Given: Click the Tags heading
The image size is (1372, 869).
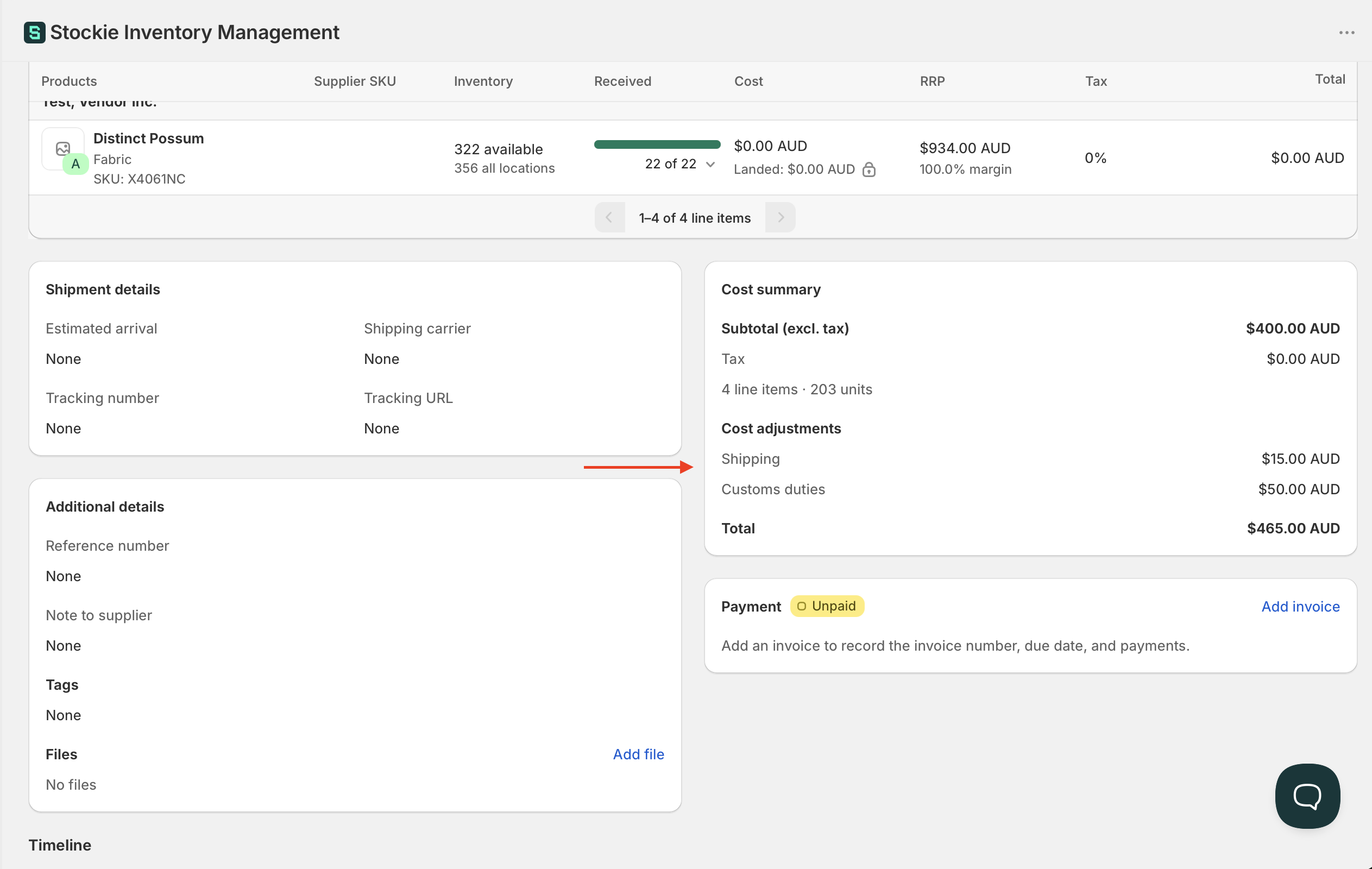Looking at the screenshot, I should point(61,684).
